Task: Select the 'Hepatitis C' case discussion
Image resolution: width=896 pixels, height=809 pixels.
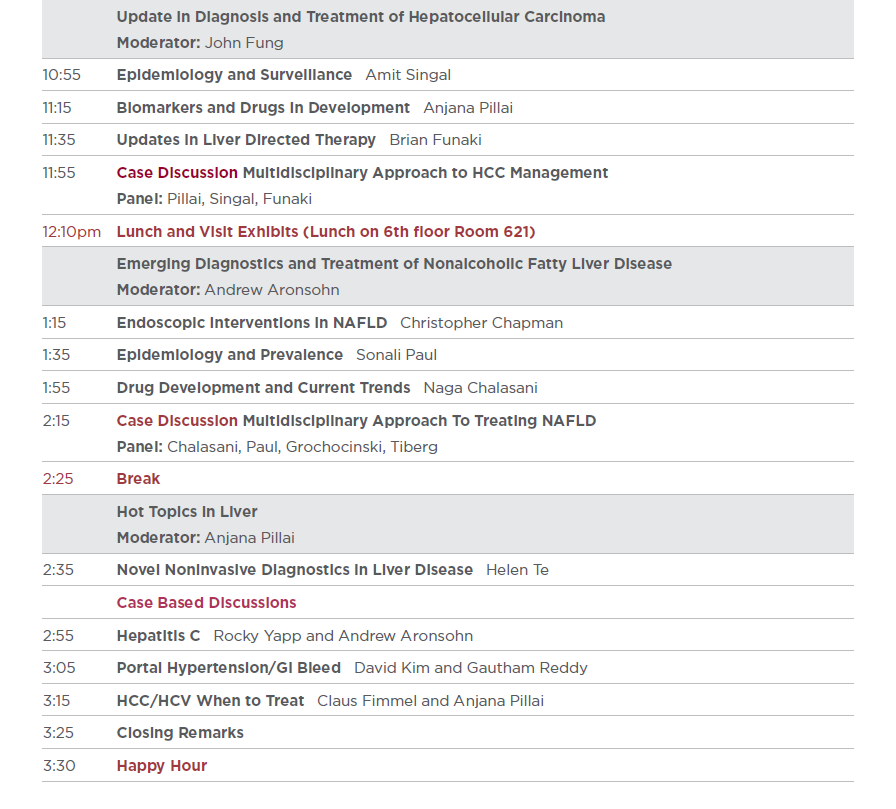Action: click(x=158, y=636)
